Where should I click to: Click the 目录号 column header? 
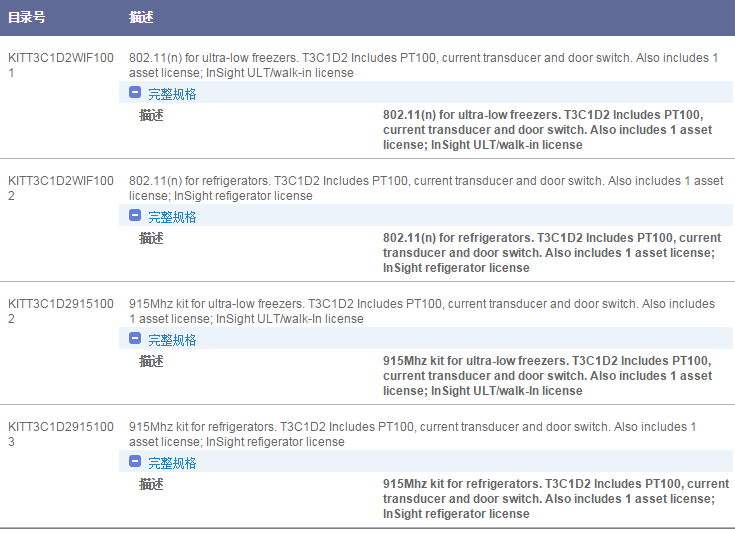(27, 18)
